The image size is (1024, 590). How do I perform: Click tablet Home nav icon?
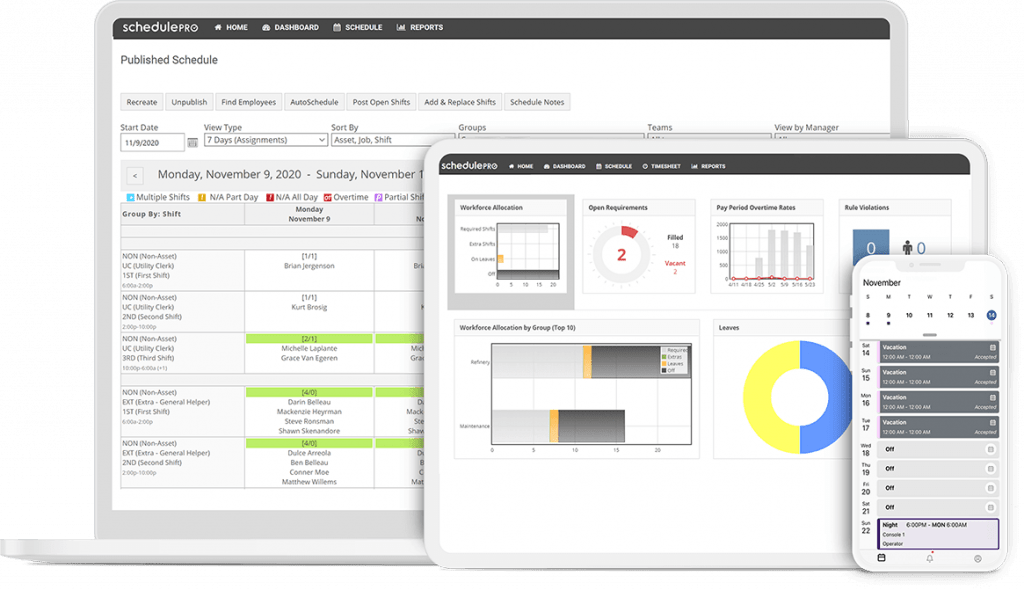[x=512, y=166]
